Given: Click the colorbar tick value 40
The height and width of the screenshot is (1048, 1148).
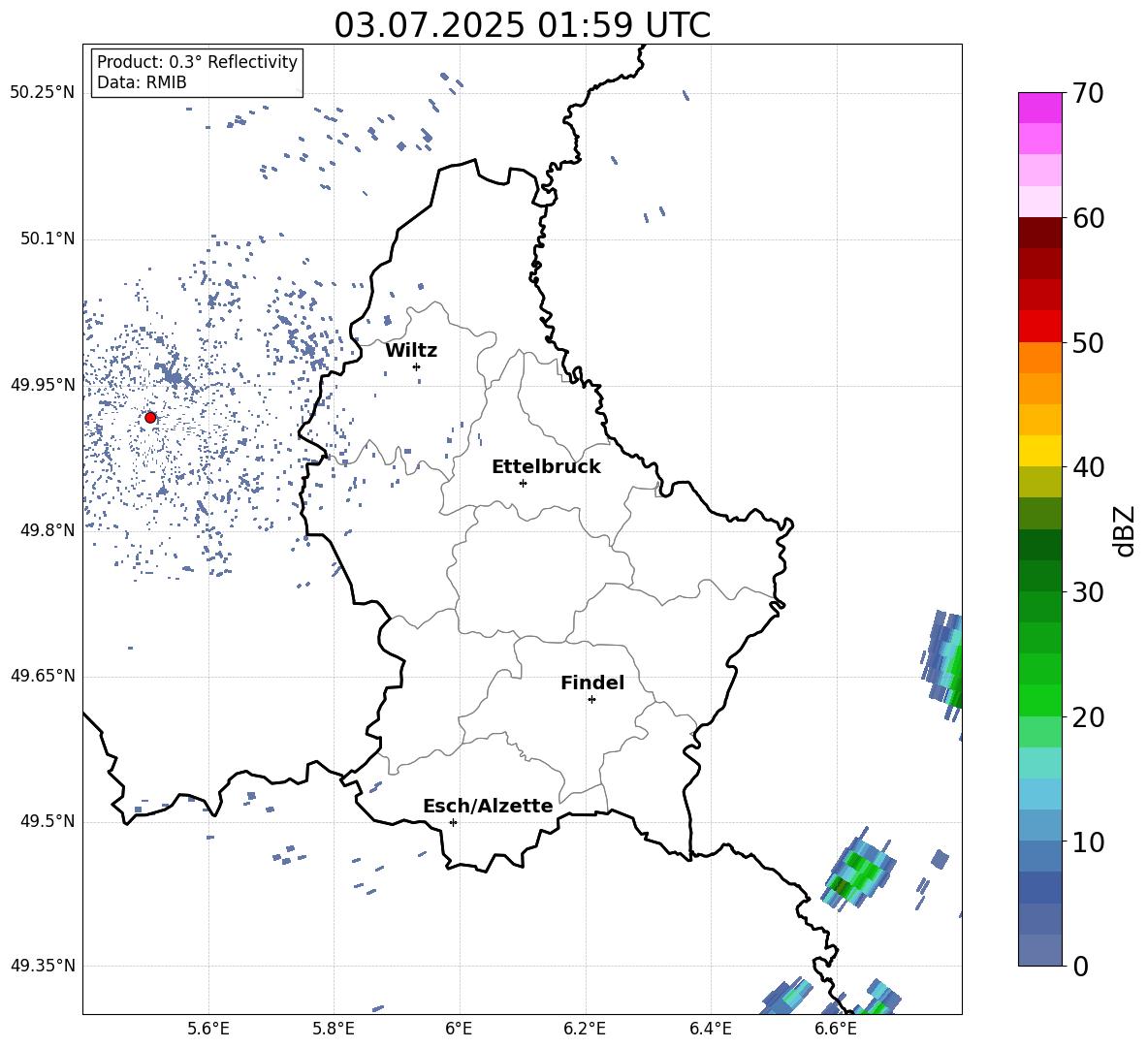Looking at the screenshot, I should pos(1088,467).
